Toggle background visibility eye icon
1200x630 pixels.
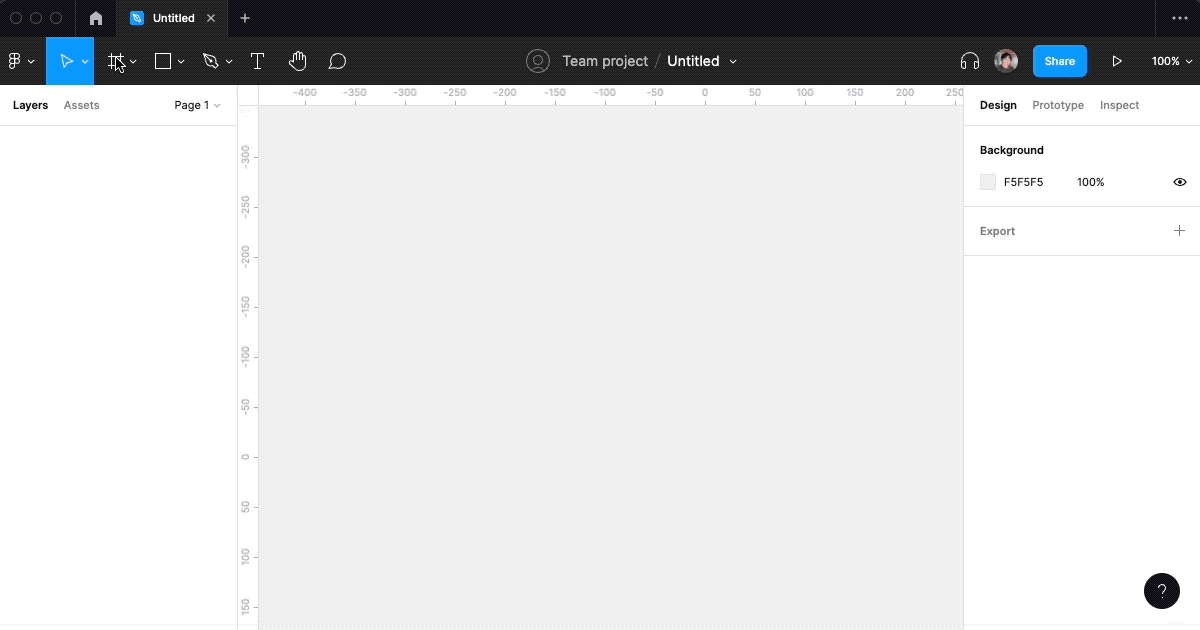click(1180, 182)
